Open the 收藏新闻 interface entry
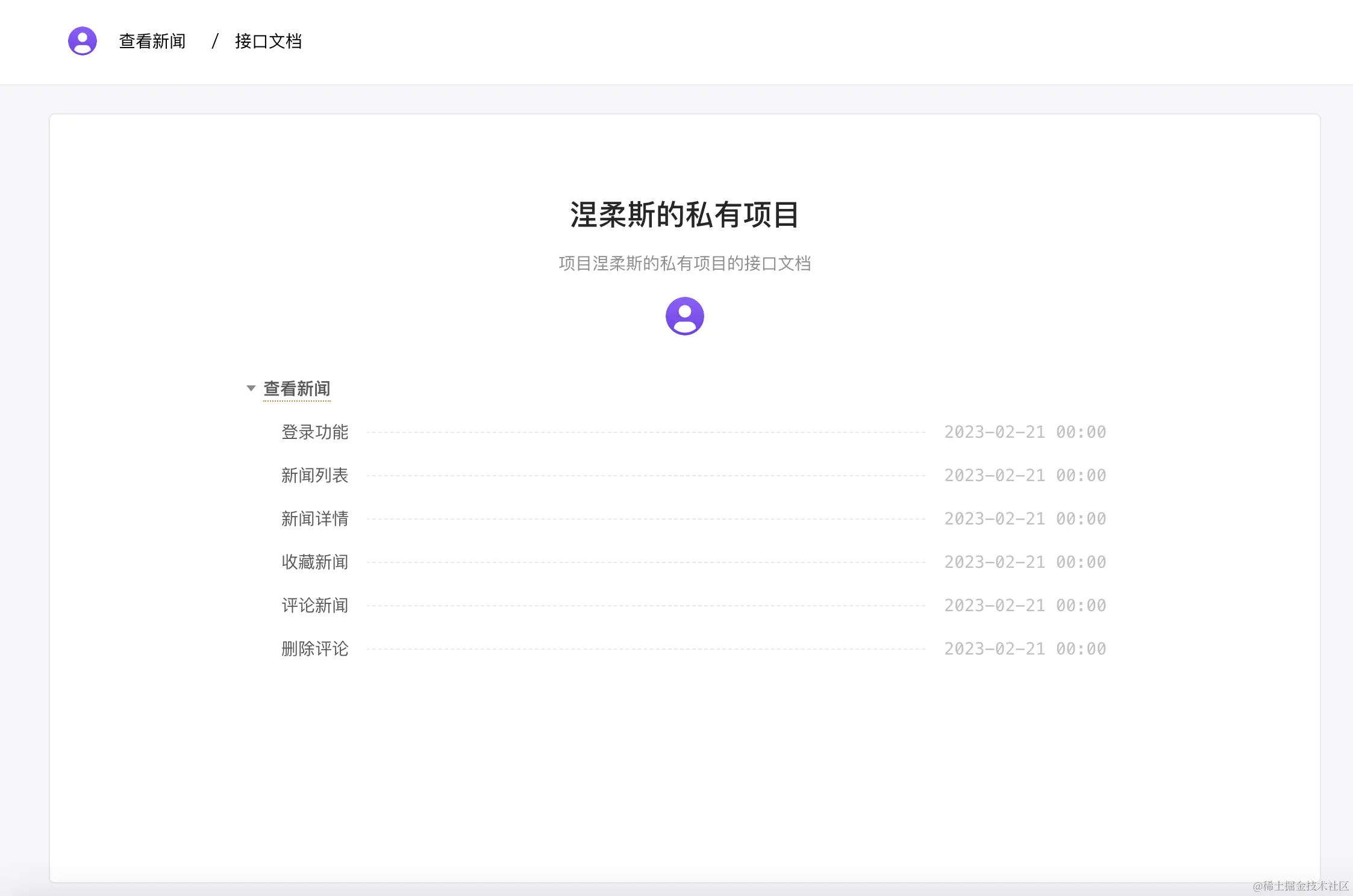This screenshot has width=1353, height=896. pyautogui.click(x=314, y=562)
